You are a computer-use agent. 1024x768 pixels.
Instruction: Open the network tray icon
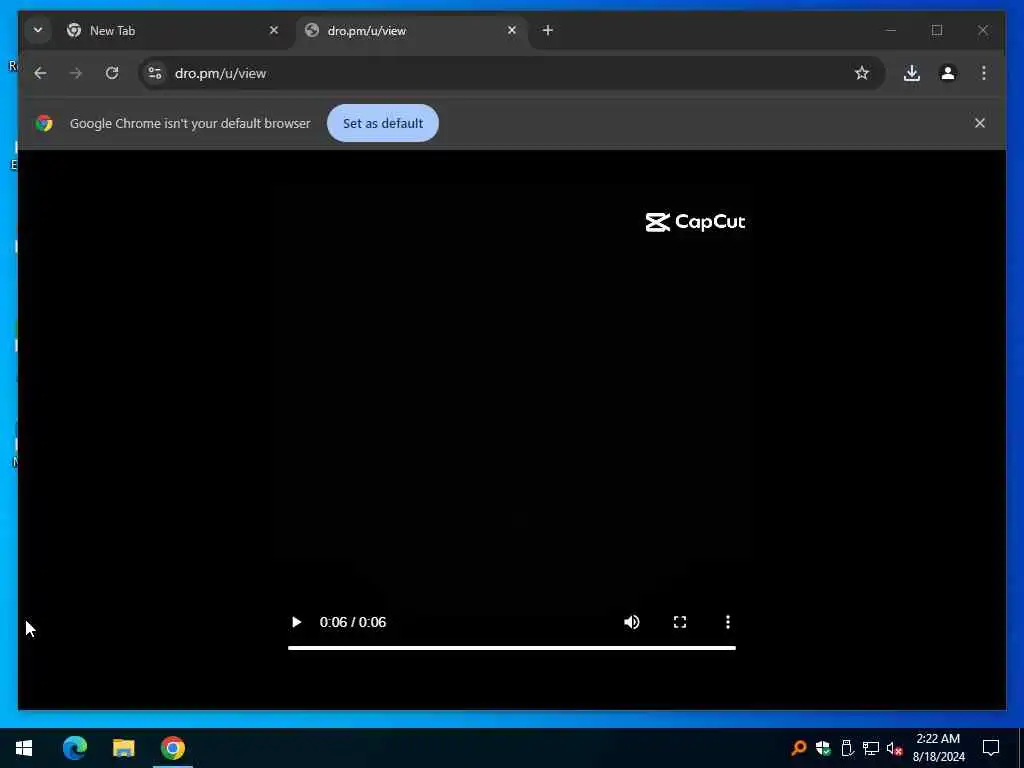pyautogui.click(x=871, y=748)
